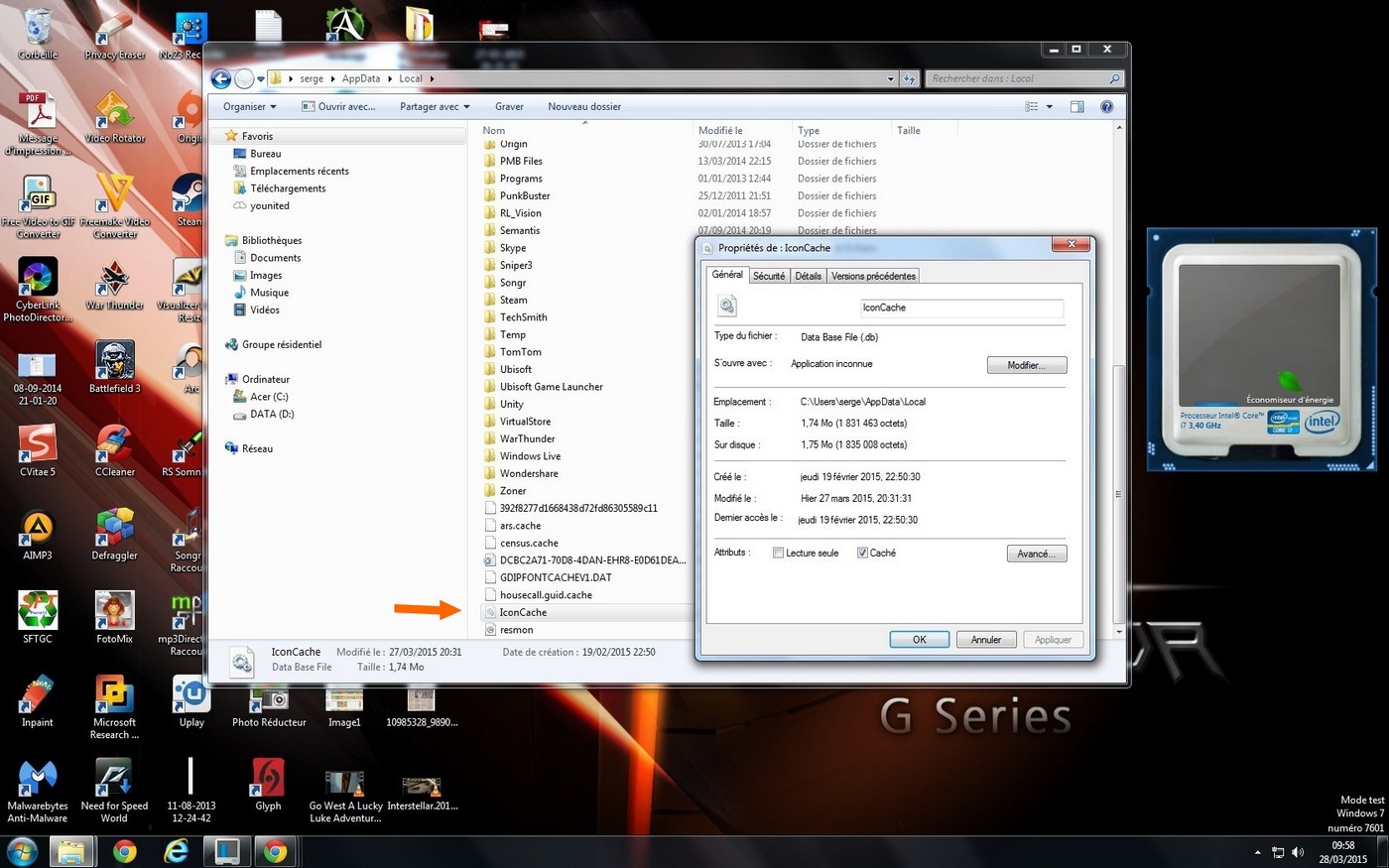The width and height of the screenshot is (1389, 868).
Task: Switch to the Sécurité tab
Action: pyautogui.click(x=769, y=276)
